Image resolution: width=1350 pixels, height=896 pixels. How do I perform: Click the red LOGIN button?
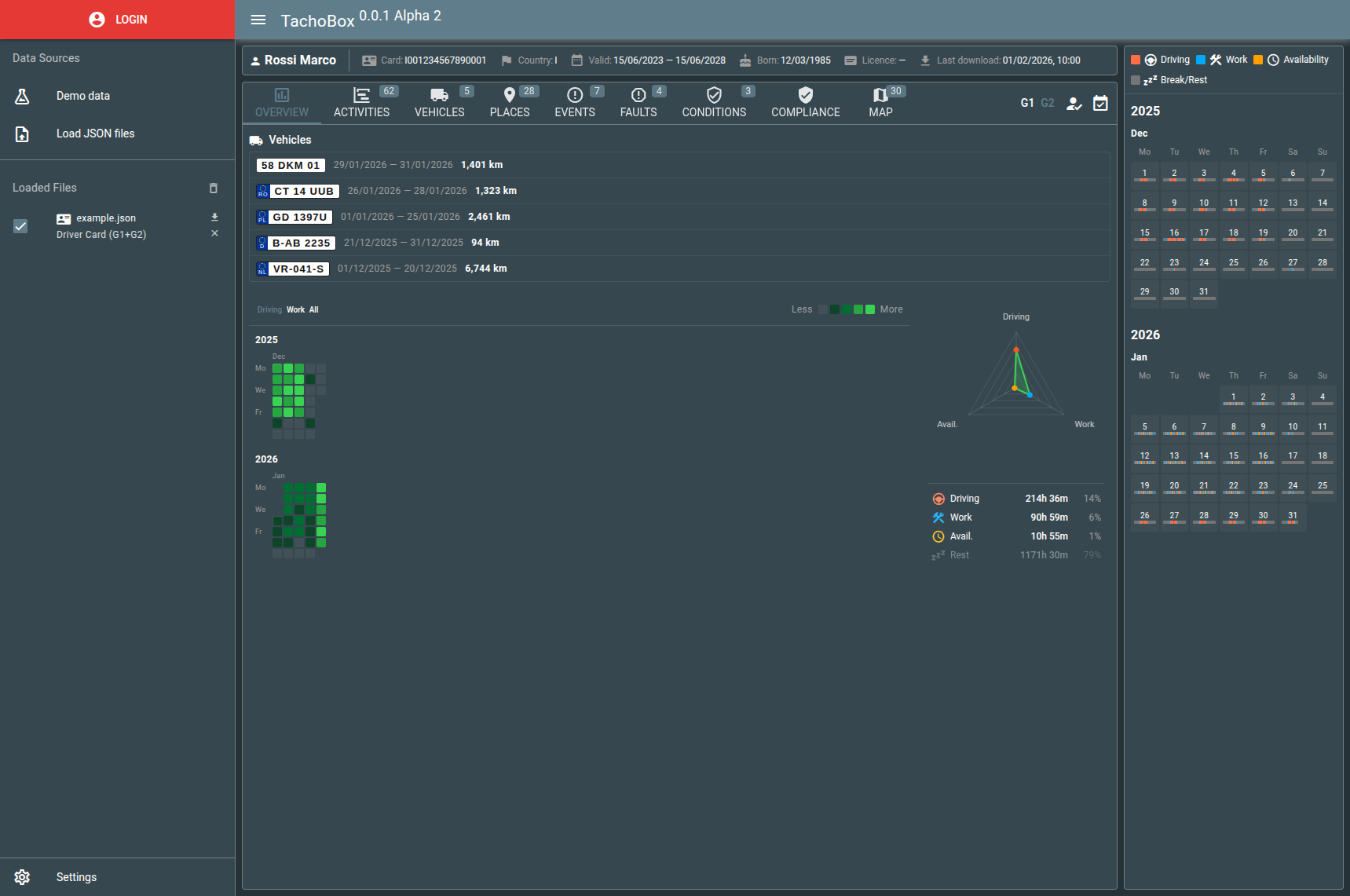[118, 20]
